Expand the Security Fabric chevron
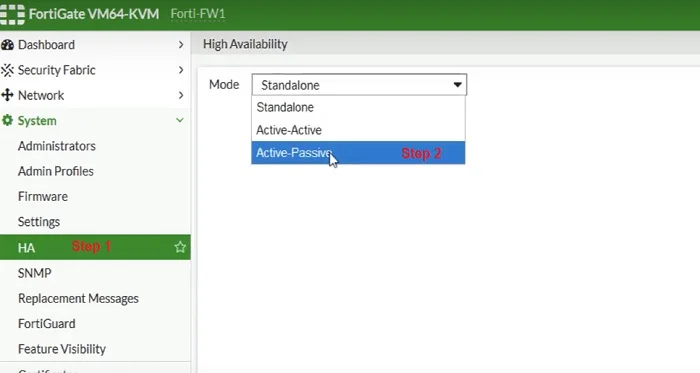Viewport: 700px width, 373px height. click(181, 70)
